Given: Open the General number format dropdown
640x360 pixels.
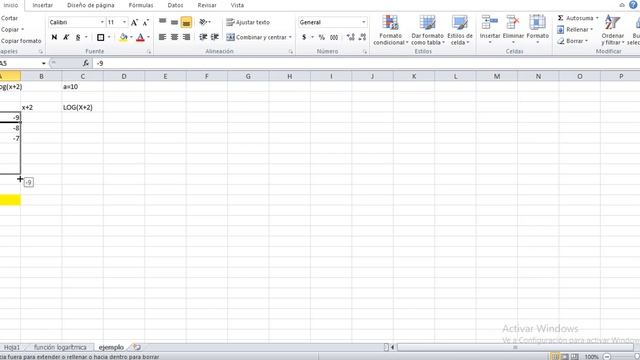Looking at the screenshot, I should [x=363, y=22].
